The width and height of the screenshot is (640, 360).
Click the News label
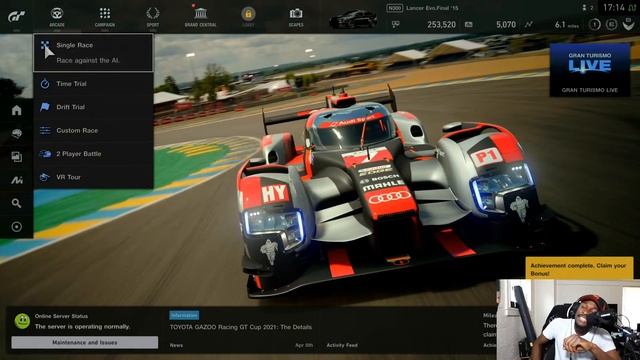[176, 345]
